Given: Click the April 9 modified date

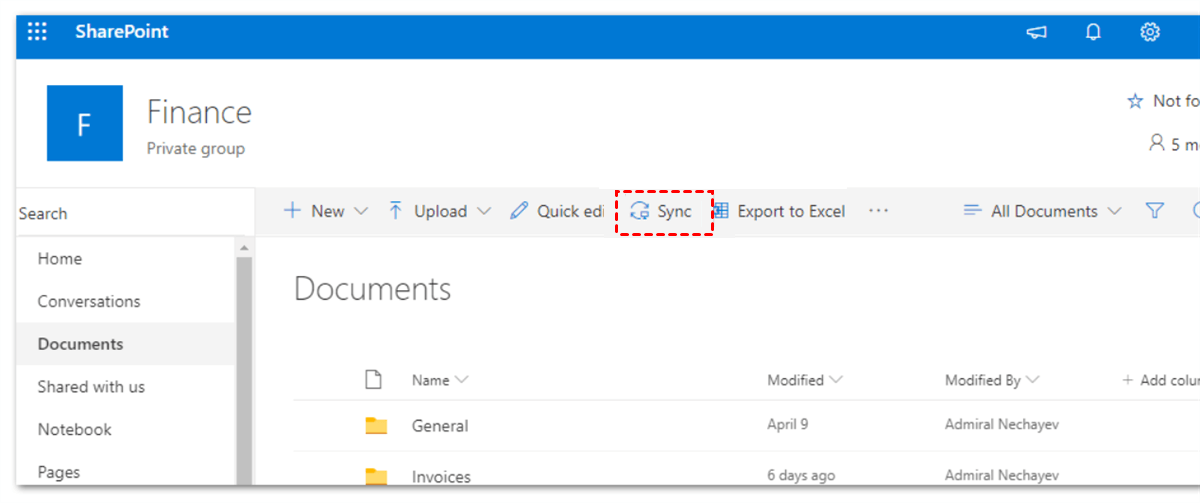Looking at the screenshot, I should (x=788, y=425).
